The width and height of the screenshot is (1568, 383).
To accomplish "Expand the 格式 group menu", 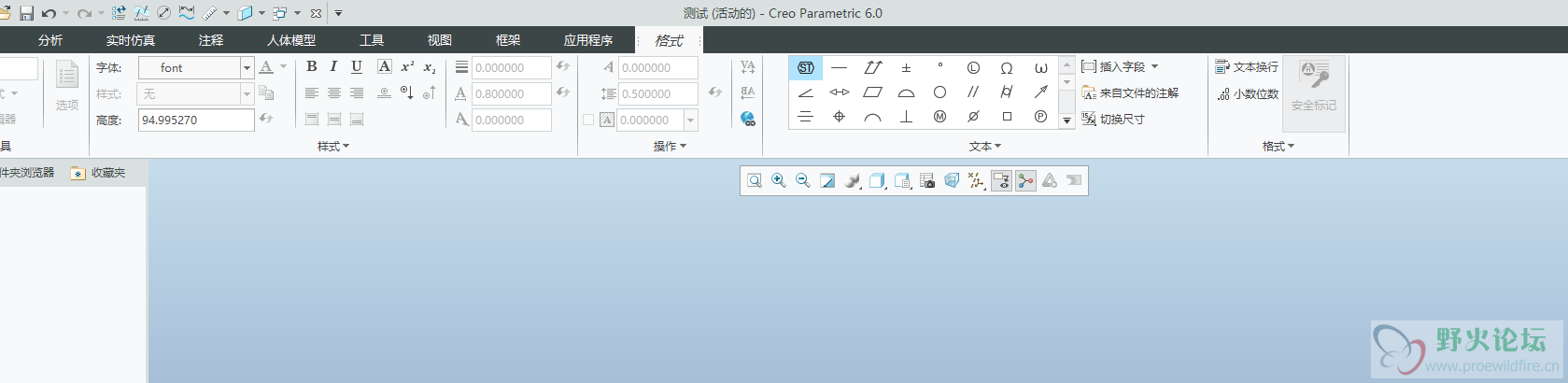I will (1278, 147).
